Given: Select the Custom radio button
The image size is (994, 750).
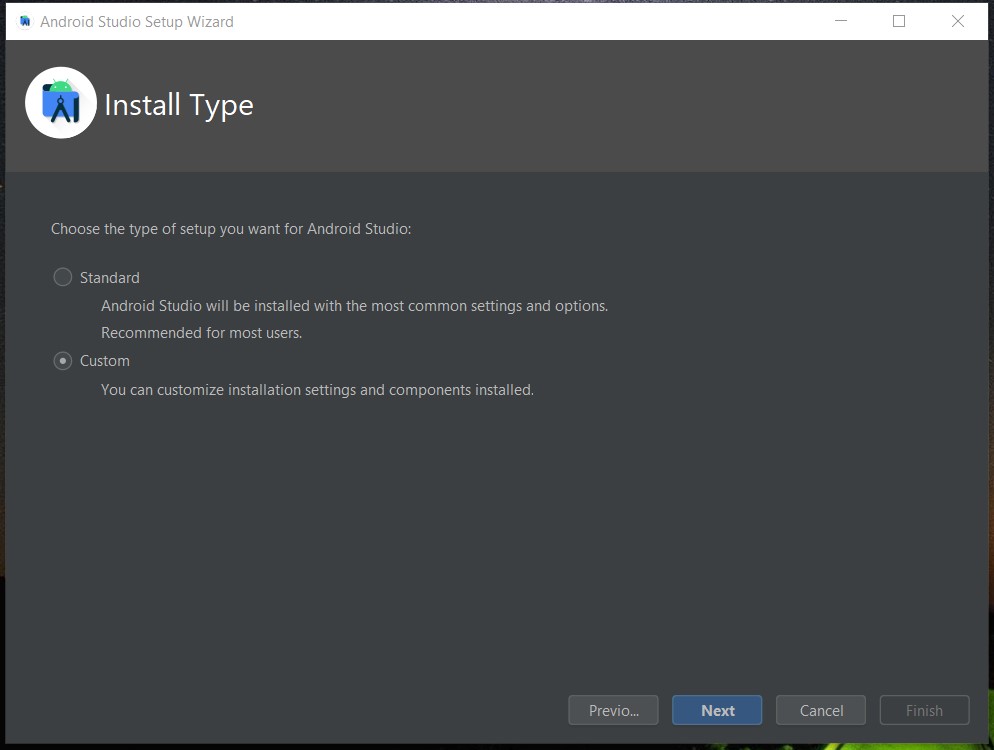Looking at the screenshot, I should point(63,361).
